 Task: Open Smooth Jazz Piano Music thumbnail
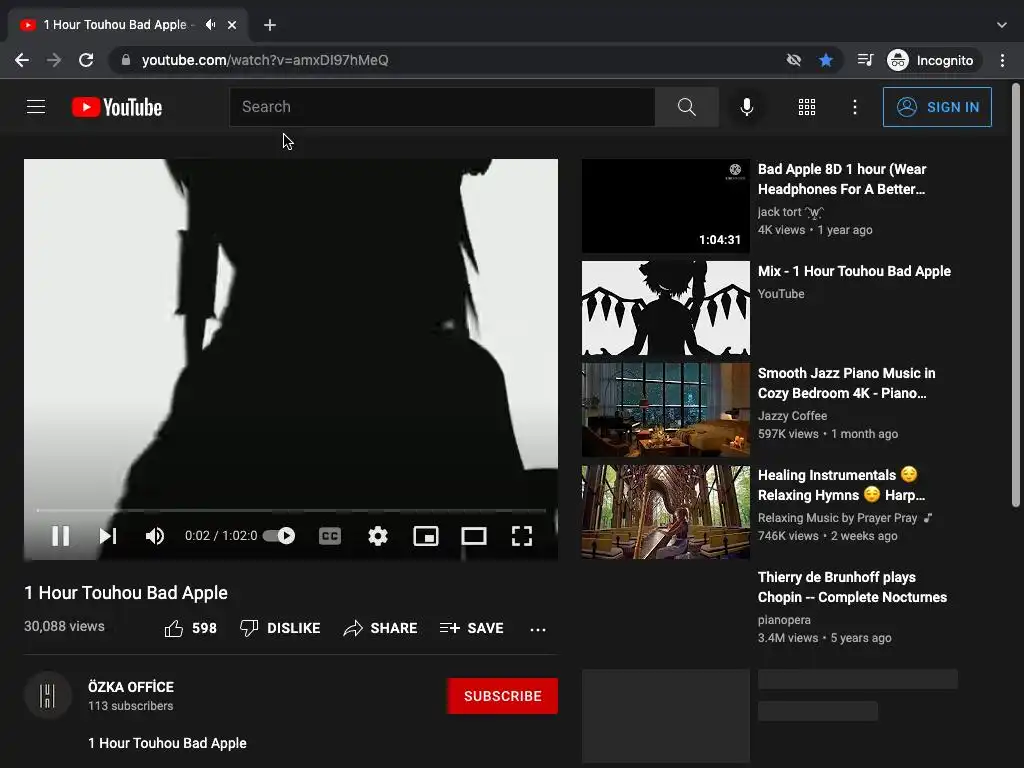point(665,410)
